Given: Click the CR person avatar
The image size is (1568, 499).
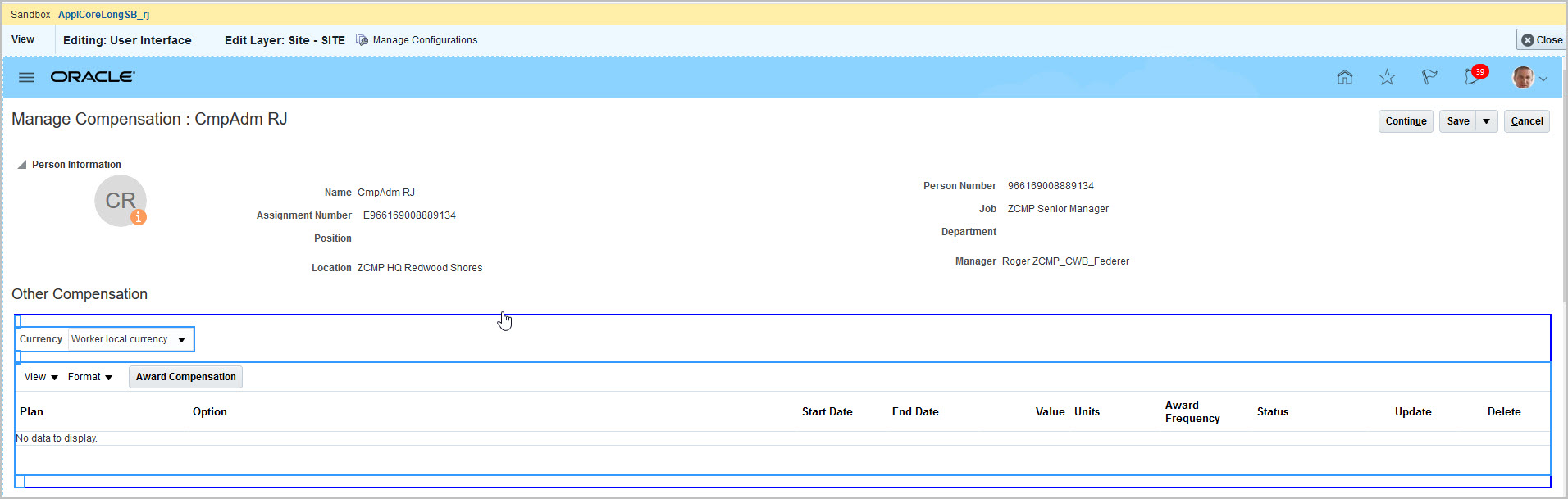Looking at the screenshot, I should [x=121, y=201].
